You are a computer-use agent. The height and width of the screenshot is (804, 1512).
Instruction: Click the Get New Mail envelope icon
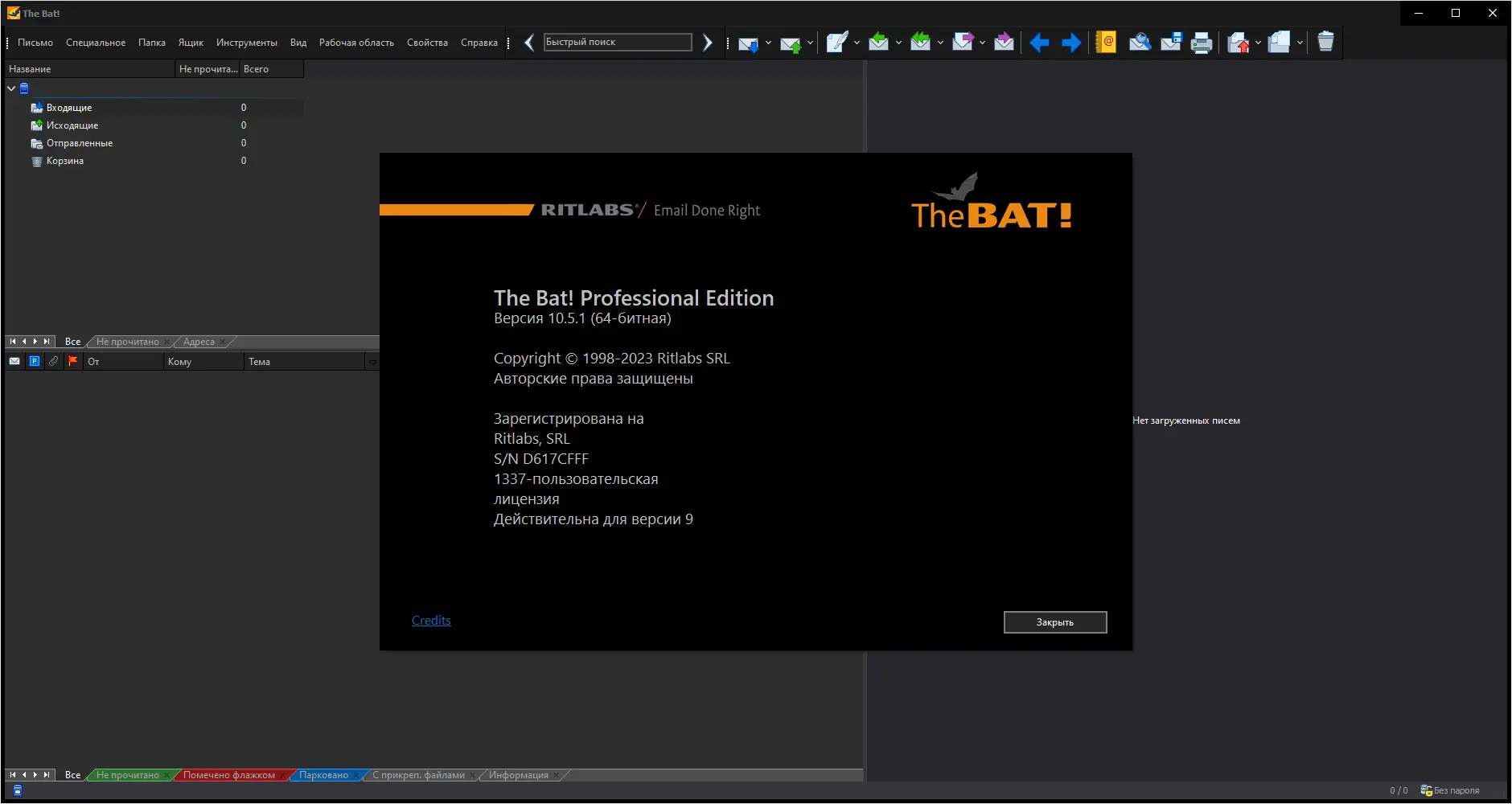(748, 43)
